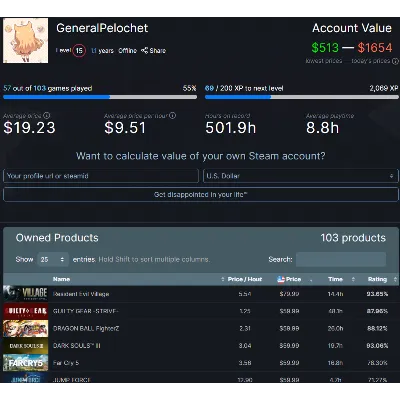
Task: Click the games played progress bar
Action: pyautogui.click(x=100, y=97)
